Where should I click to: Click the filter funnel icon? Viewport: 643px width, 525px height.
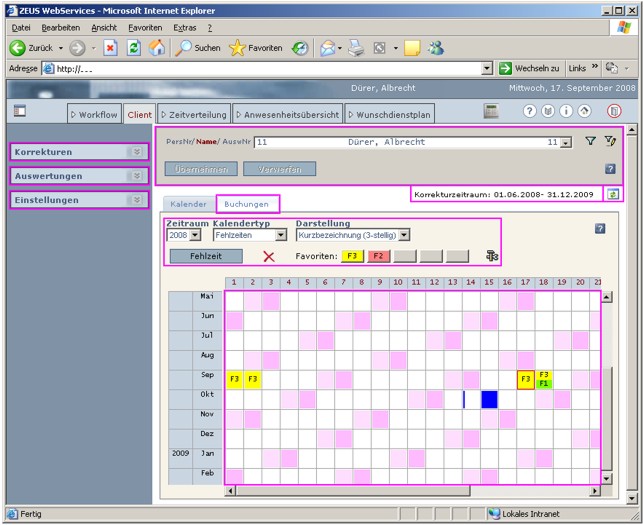tap(590, 142)
